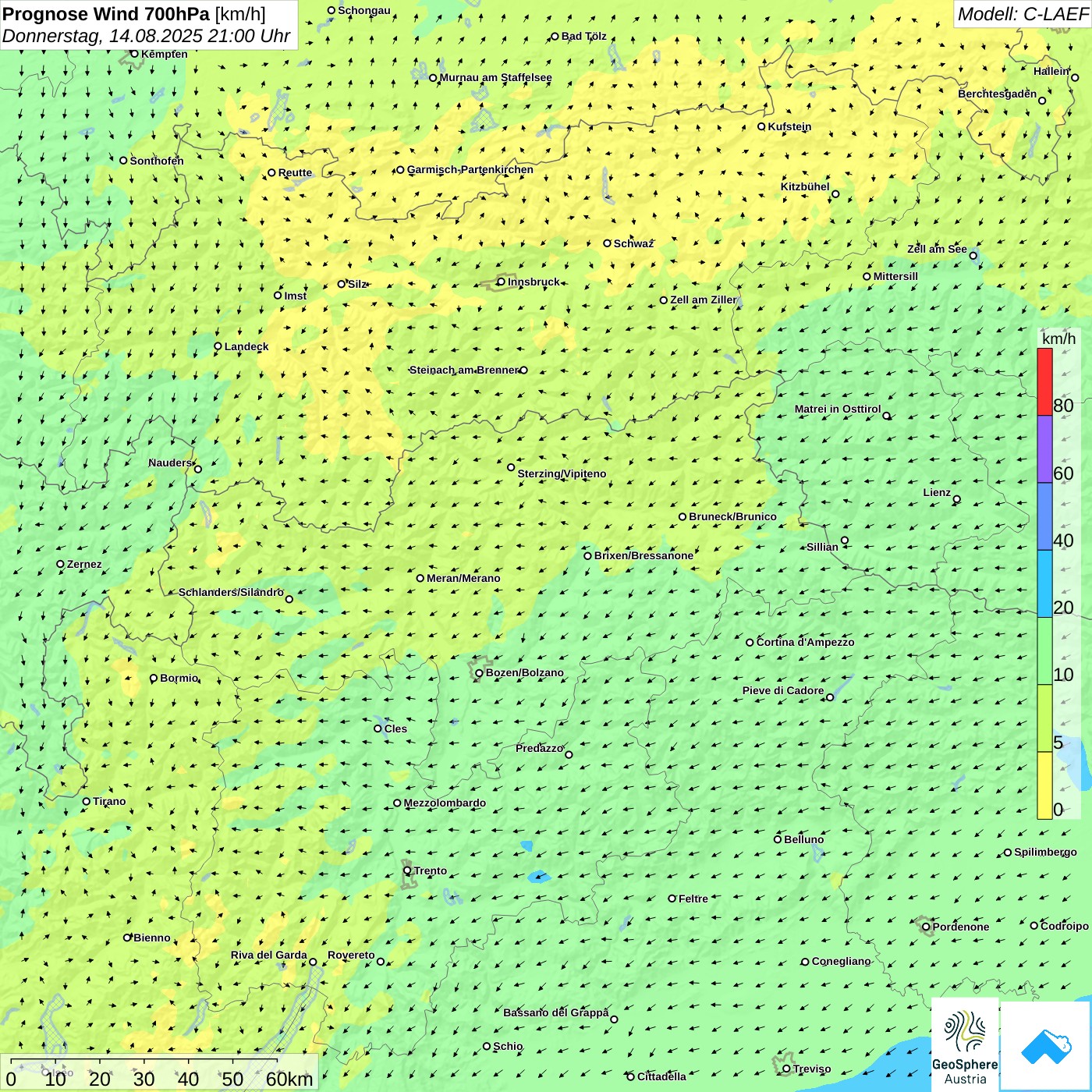Click the Matrei in Osttirol label
Image resolution: width=1092 pixels, height=1092 pixels.
click(838, 409)
